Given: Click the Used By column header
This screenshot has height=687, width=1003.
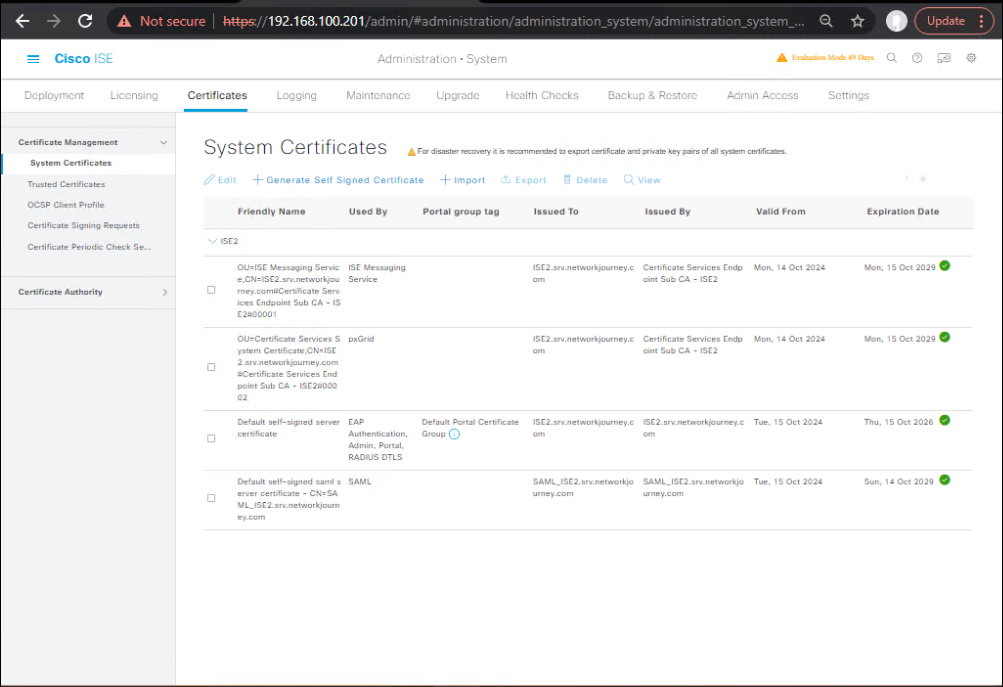Looking at the screenshot, I should coord(368,212).
